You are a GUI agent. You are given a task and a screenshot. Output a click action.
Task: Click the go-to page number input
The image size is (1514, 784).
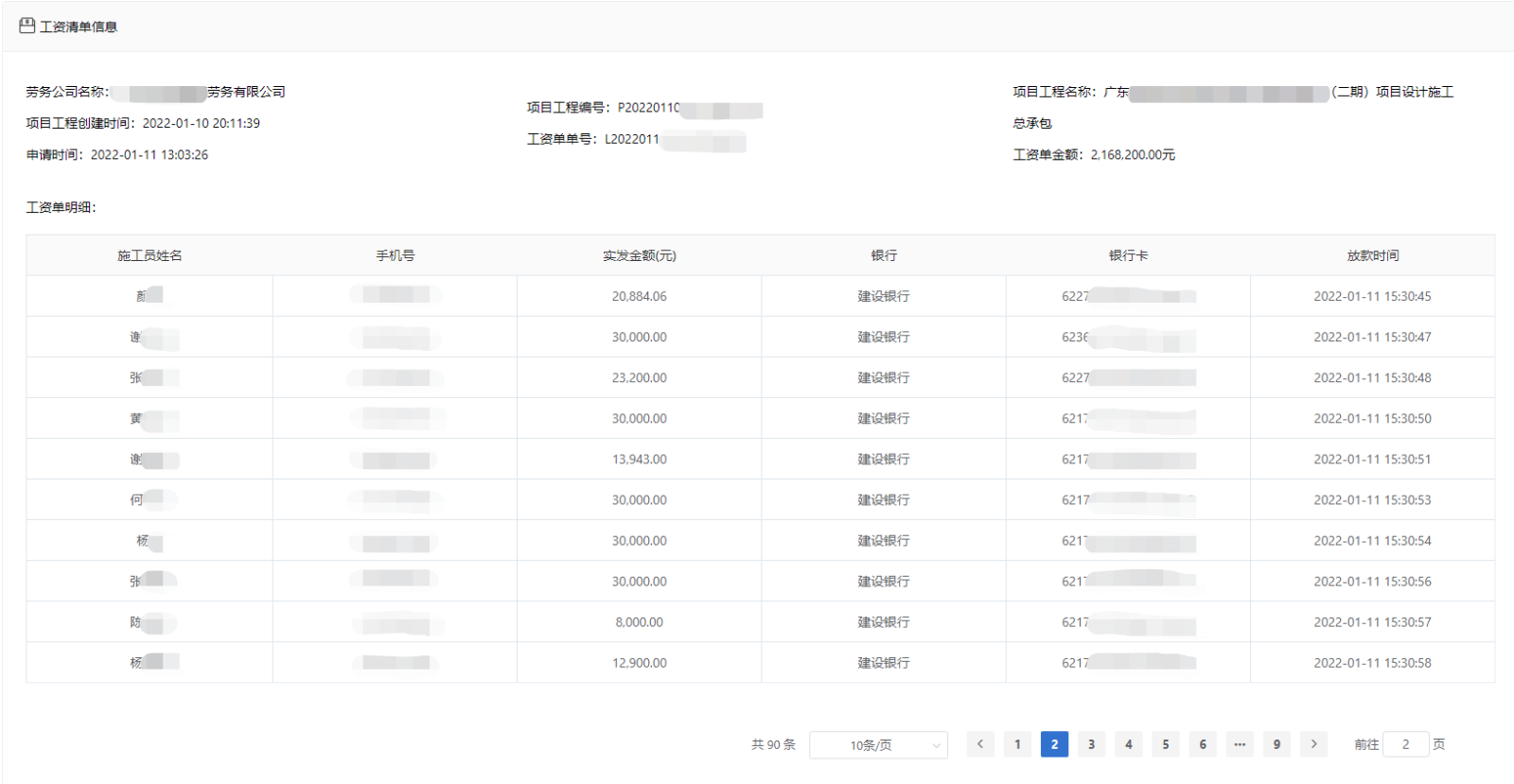pyautogui.click(x=1405, y=744)
